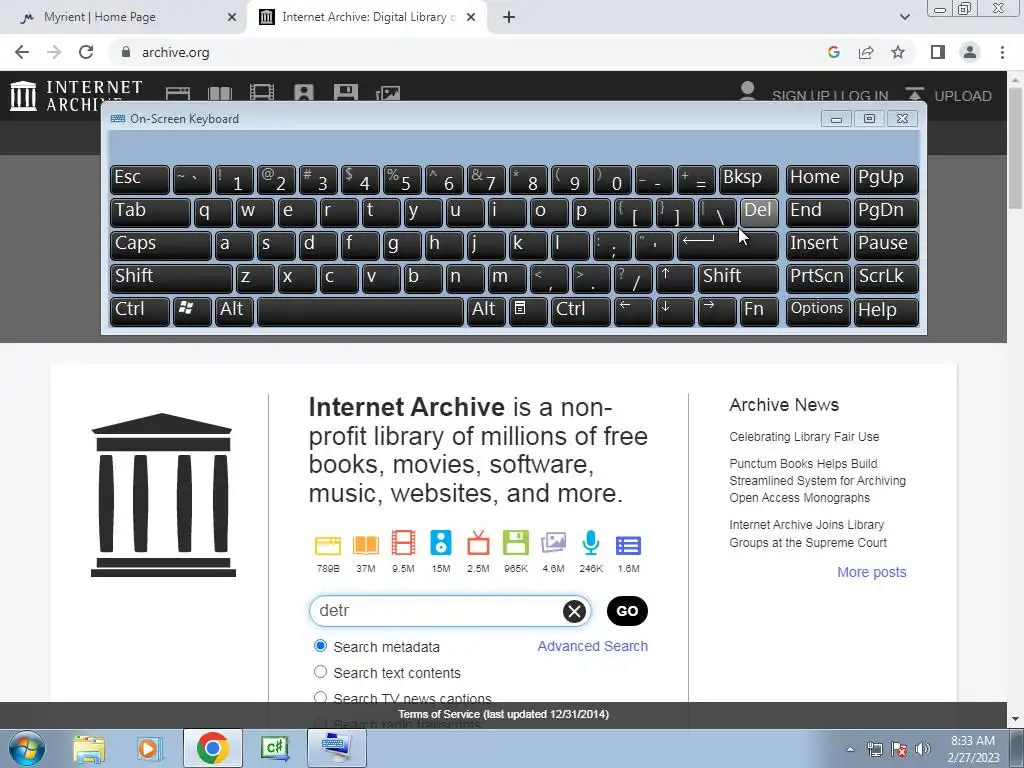This screenshot has width=1024, height=768.
Task: Click the user silhouette icon beside Sign Up
Action: [x=748, y=91]
